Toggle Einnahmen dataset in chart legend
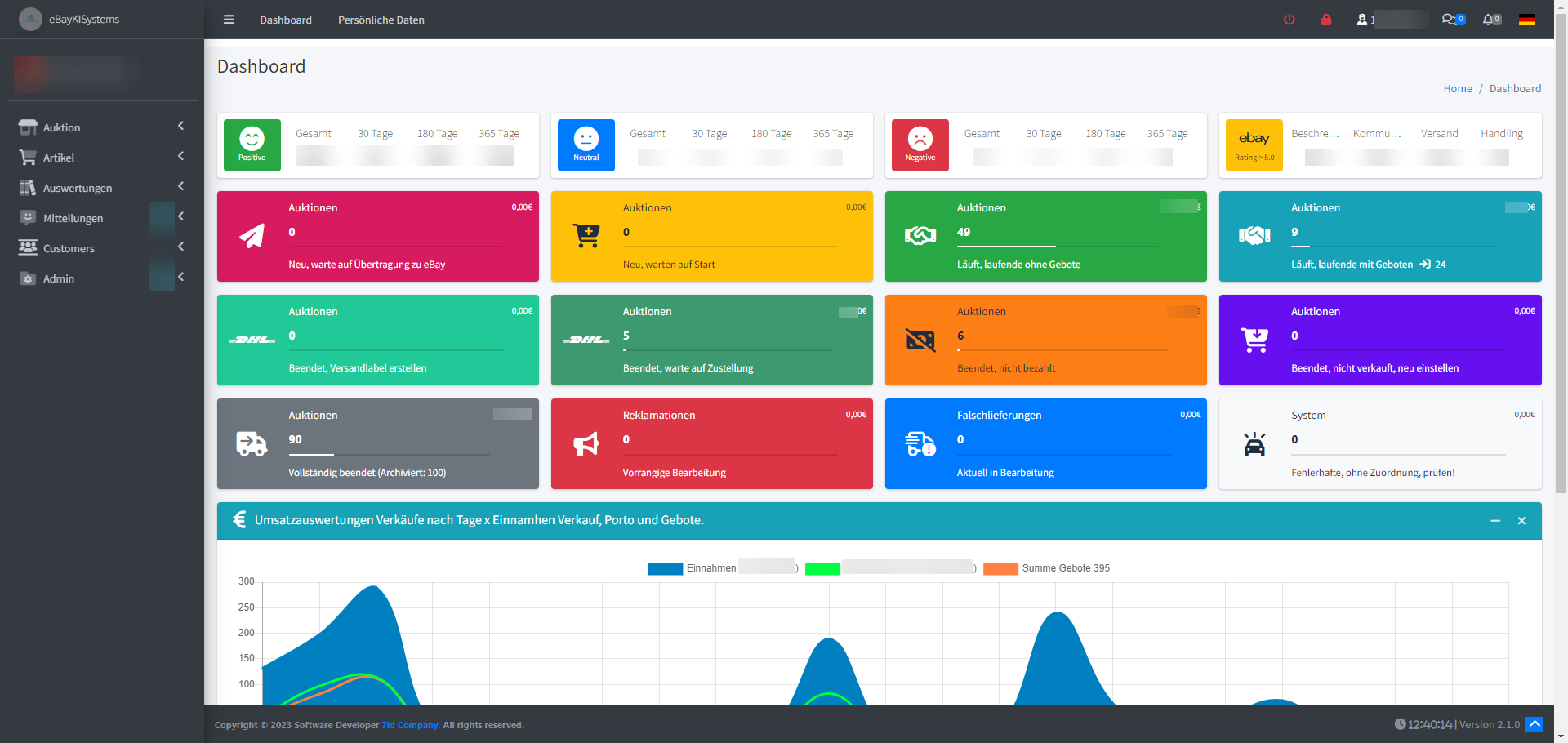This screenshot has width=1568, height=743. click(710, 568)
